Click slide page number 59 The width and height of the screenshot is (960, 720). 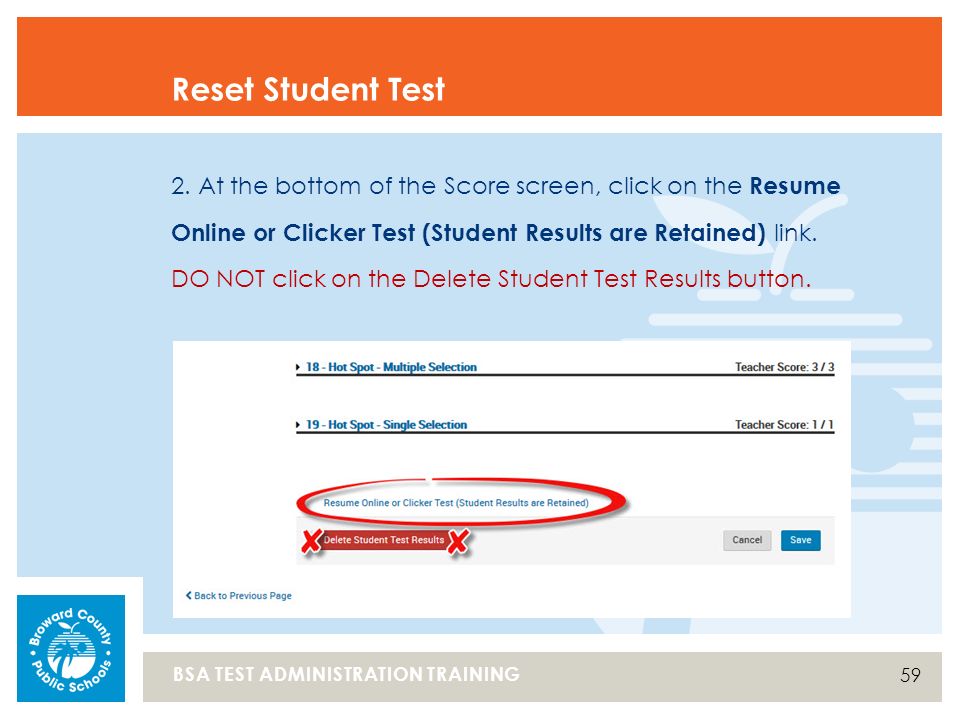[910, 675]
